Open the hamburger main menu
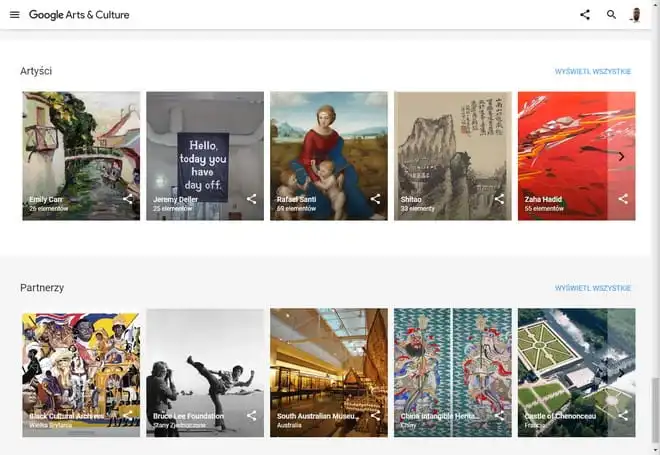Screen dimensions: 660x455 click(x=14, y=15)
